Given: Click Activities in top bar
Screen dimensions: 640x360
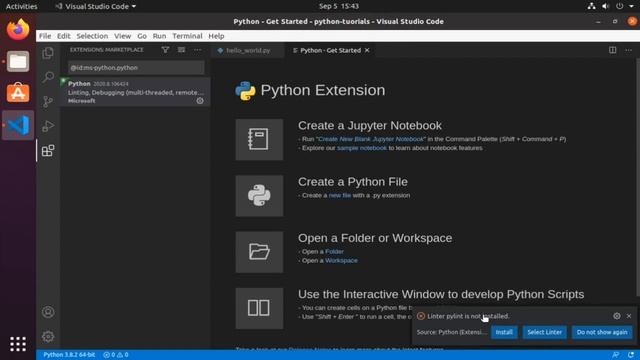Looking at the screenshot, I should 21,6.
